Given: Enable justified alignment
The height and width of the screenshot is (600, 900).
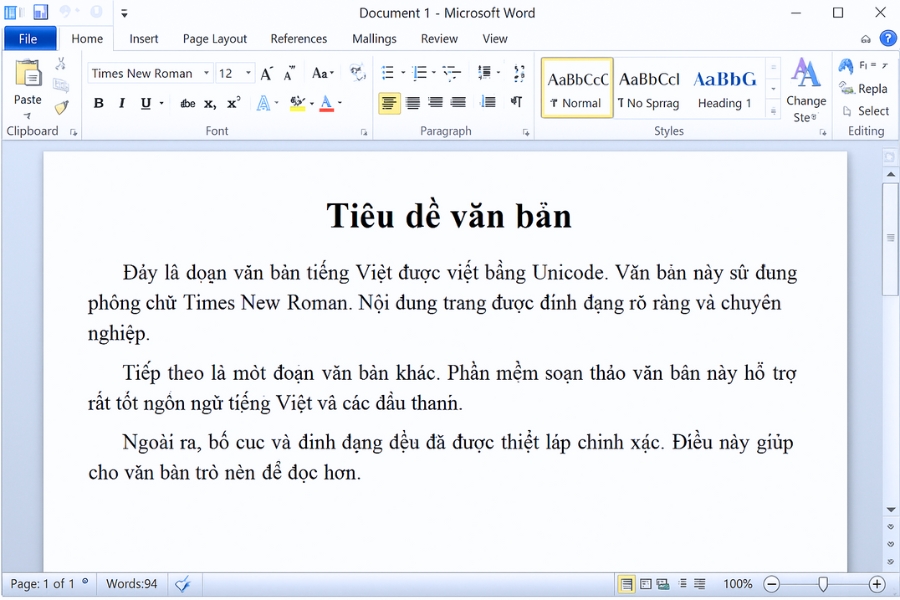Looking at the screenshot, I should [x=459, y=102].
